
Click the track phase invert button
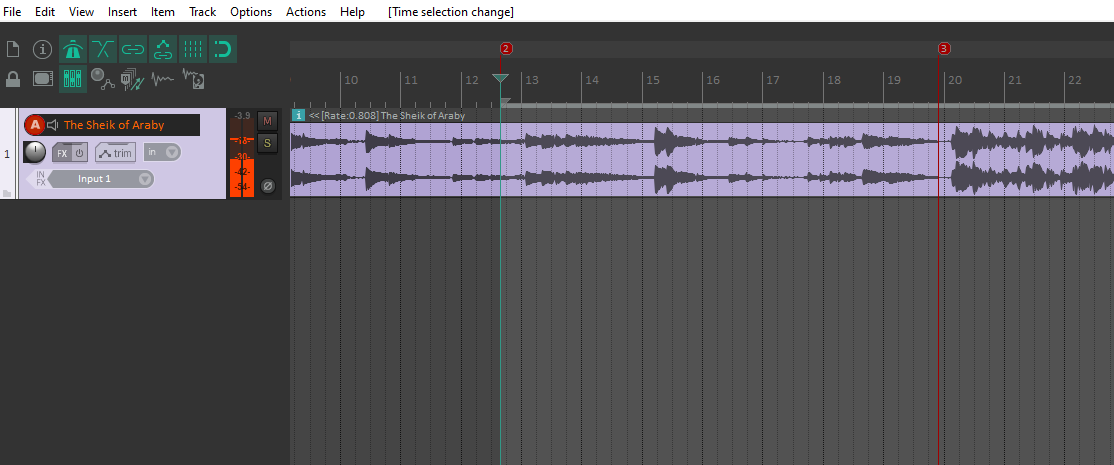(267, 186)
